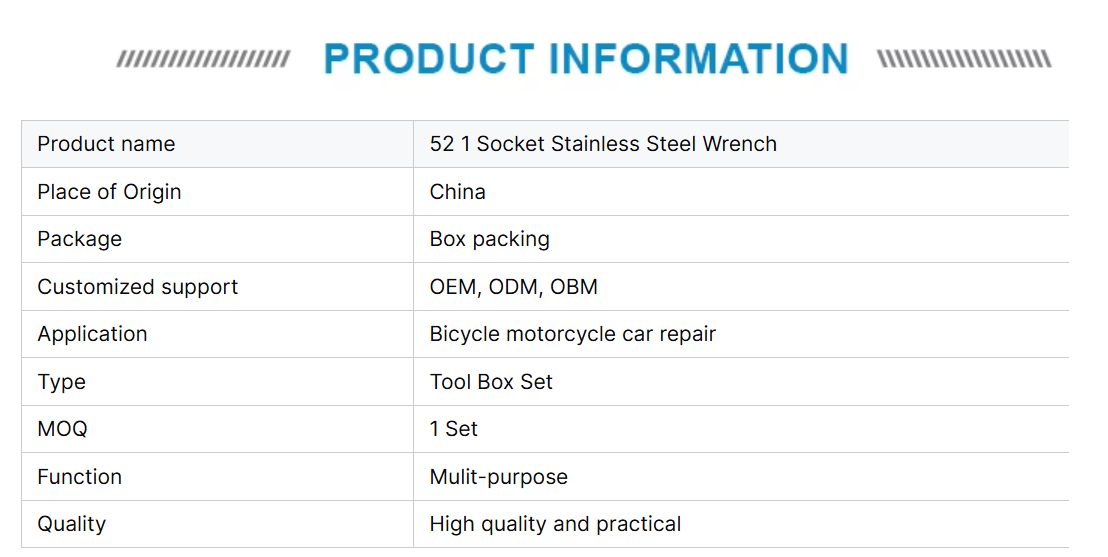Screen dimensions: 1108x557
Task: Click the 'Customized support' label
Action: (138, 287)
